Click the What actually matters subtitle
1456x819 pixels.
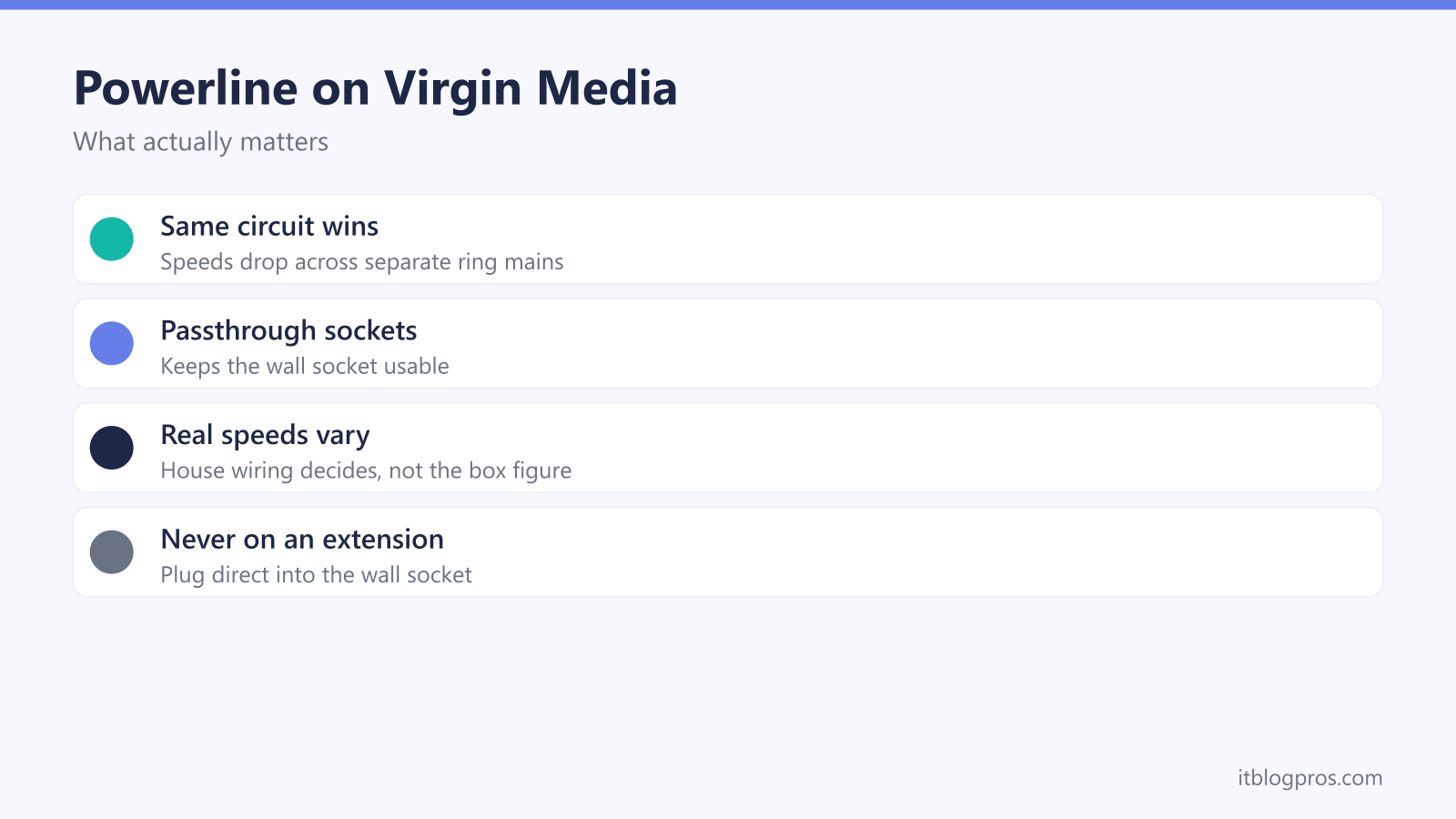coord(201,142)
